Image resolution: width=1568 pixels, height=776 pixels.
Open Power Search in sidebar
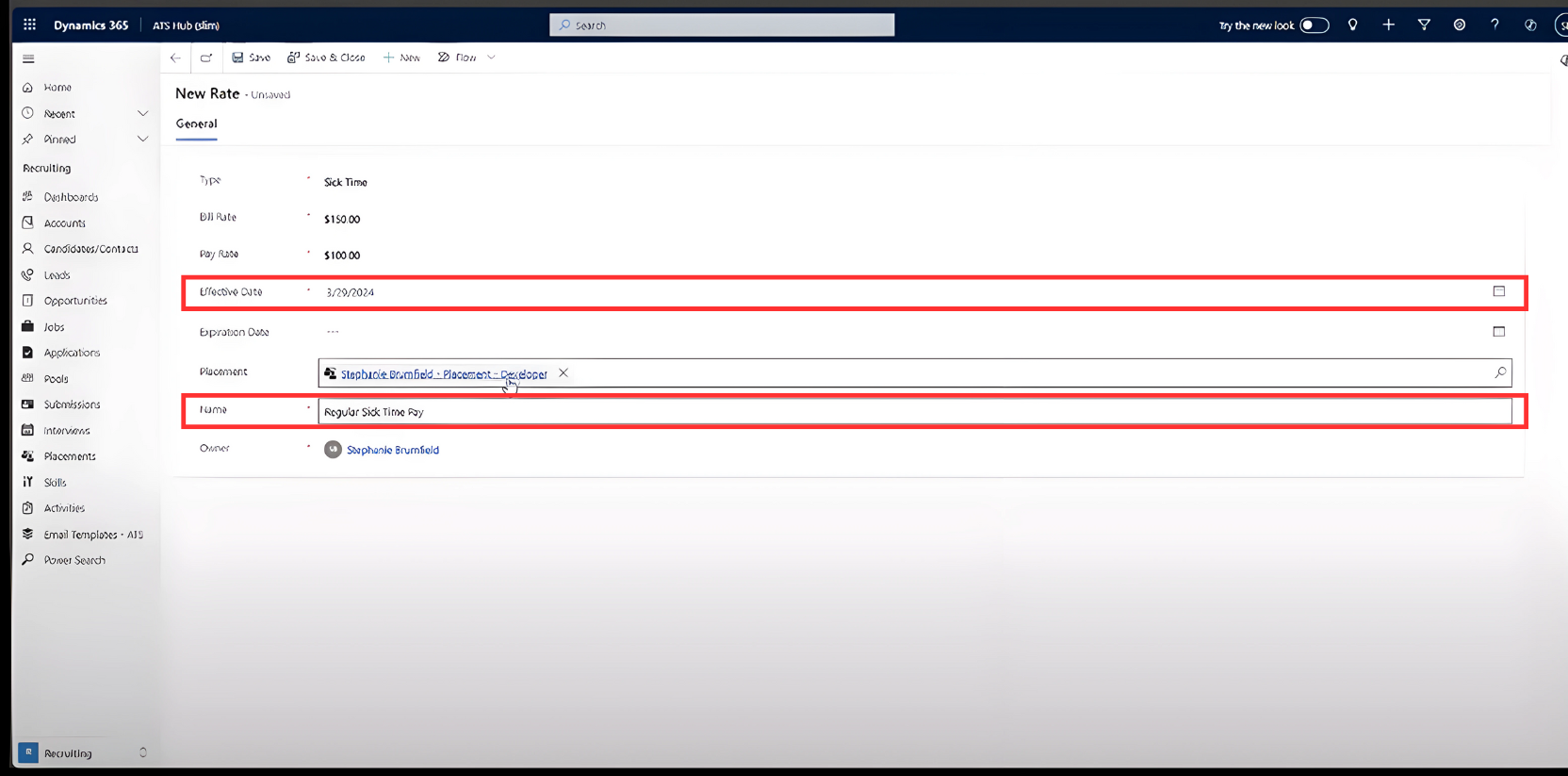74,560
